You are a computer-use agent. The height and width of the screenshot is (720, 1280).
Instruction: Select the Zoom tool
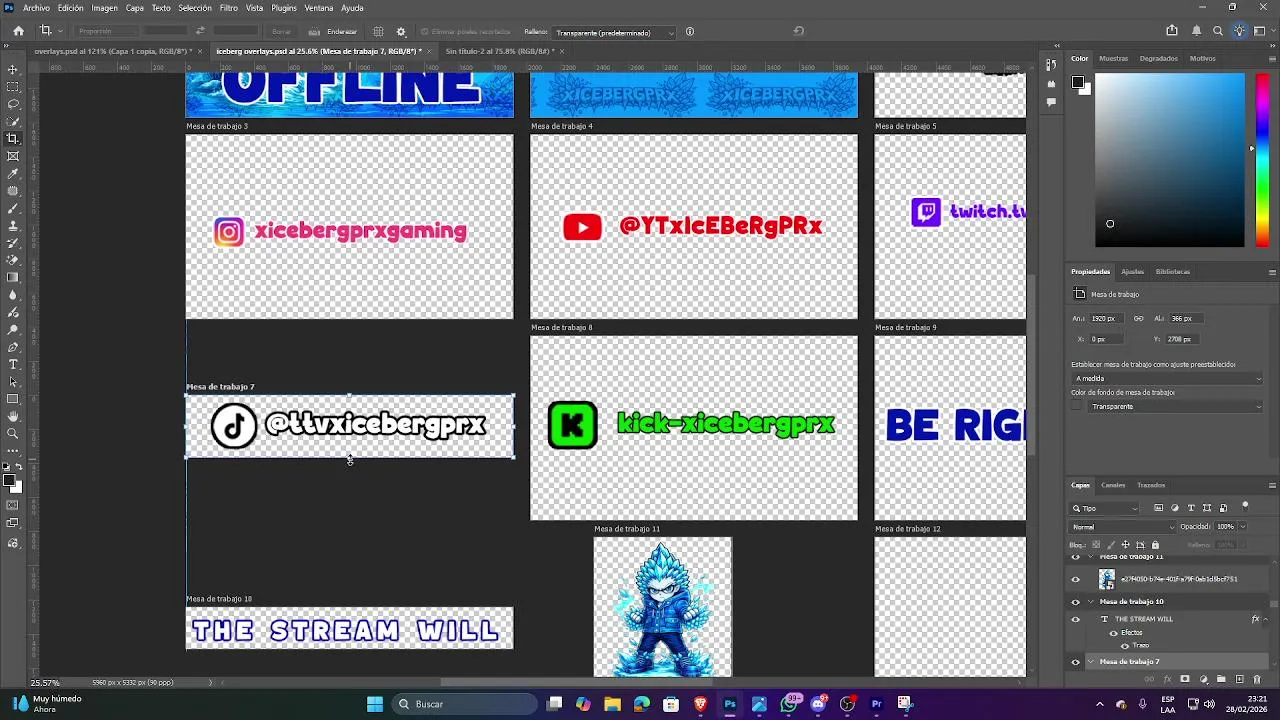click(13, 433)
